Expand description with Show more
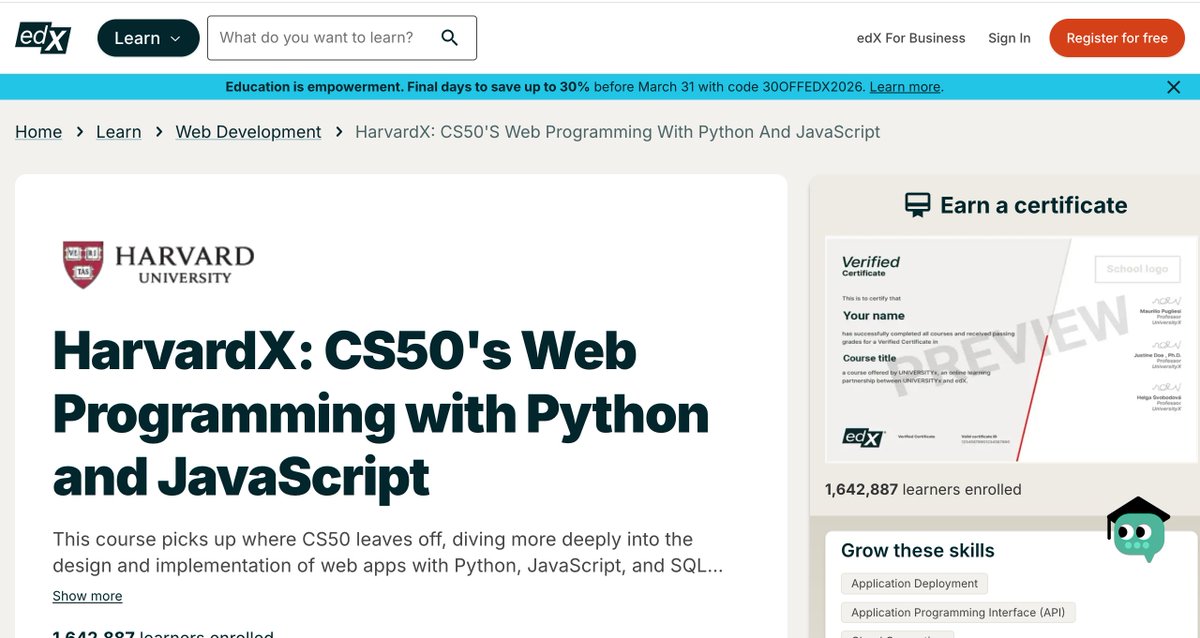Viewport: 1200px width, 638px height. tap(87, 596)
